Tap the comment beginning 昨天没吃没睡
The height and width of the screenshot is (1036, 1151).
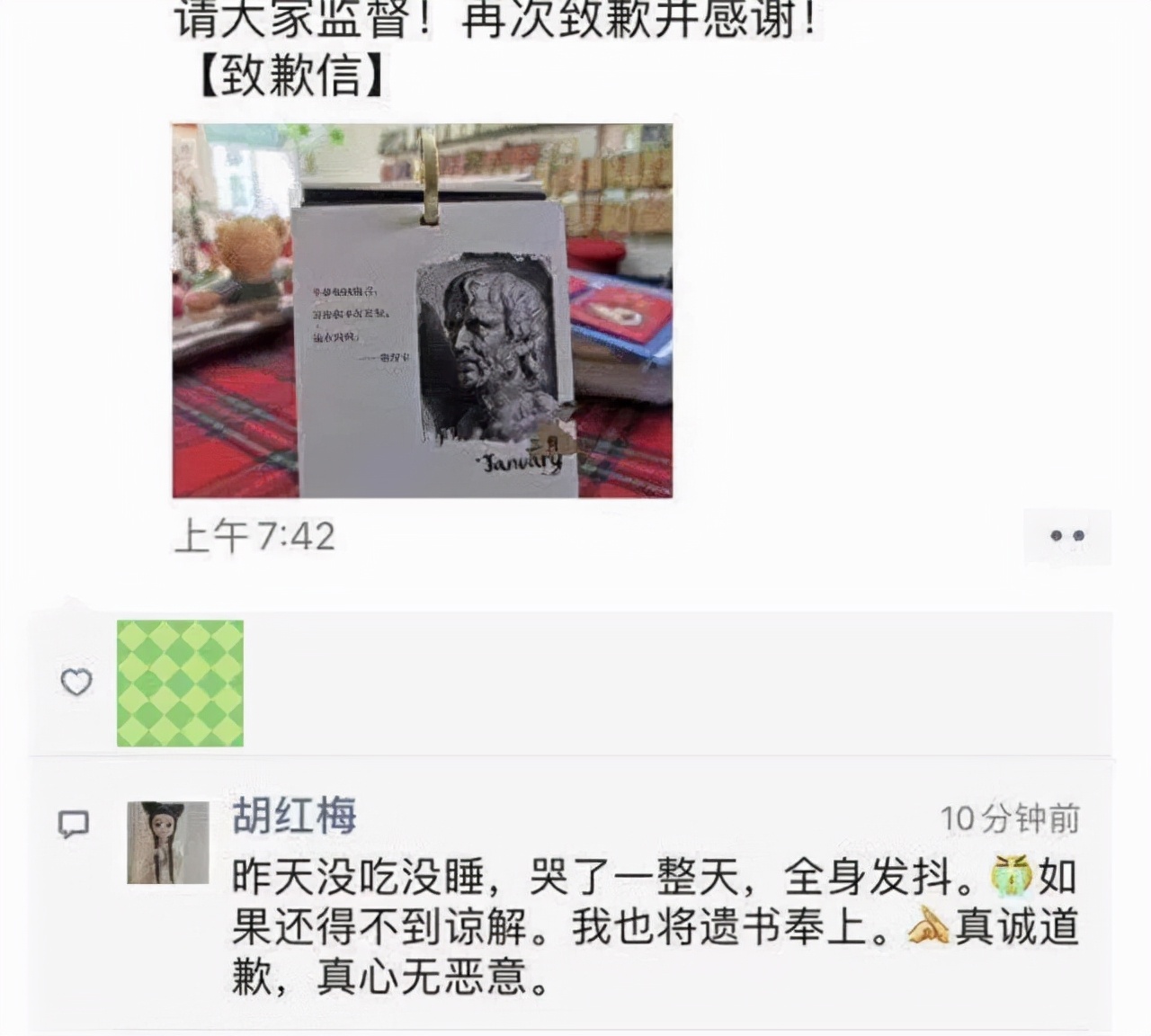click(656, 927)
